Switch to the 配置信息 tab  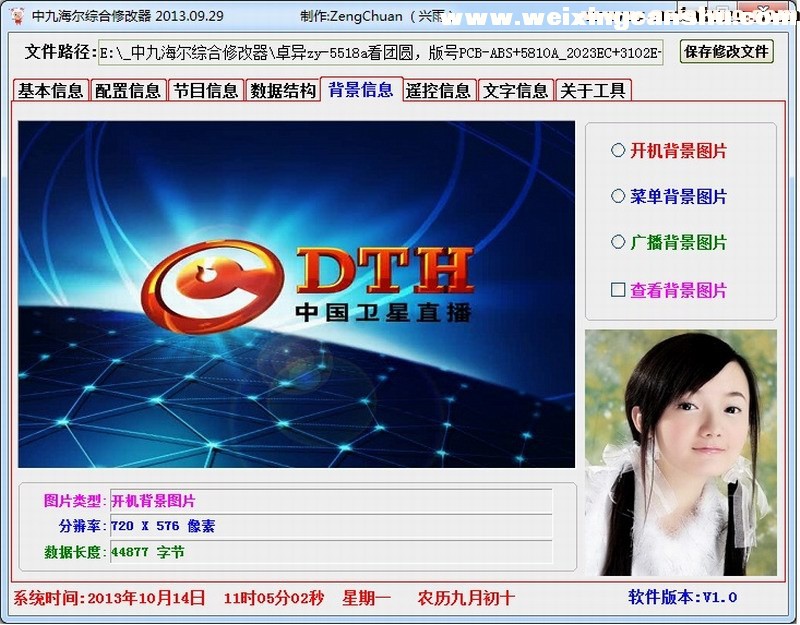click(128, 91)
